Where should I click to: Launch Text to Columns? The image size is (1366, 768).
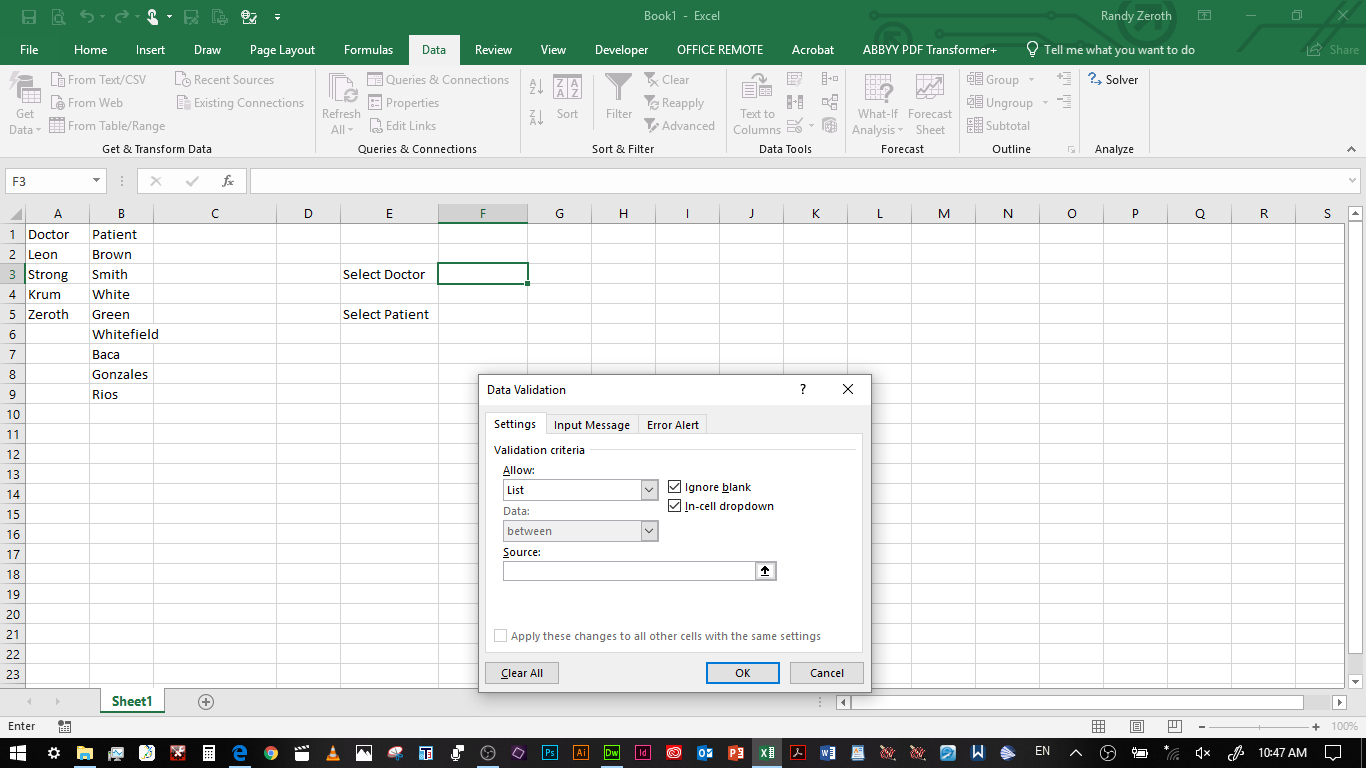click(x=756, y=103)
